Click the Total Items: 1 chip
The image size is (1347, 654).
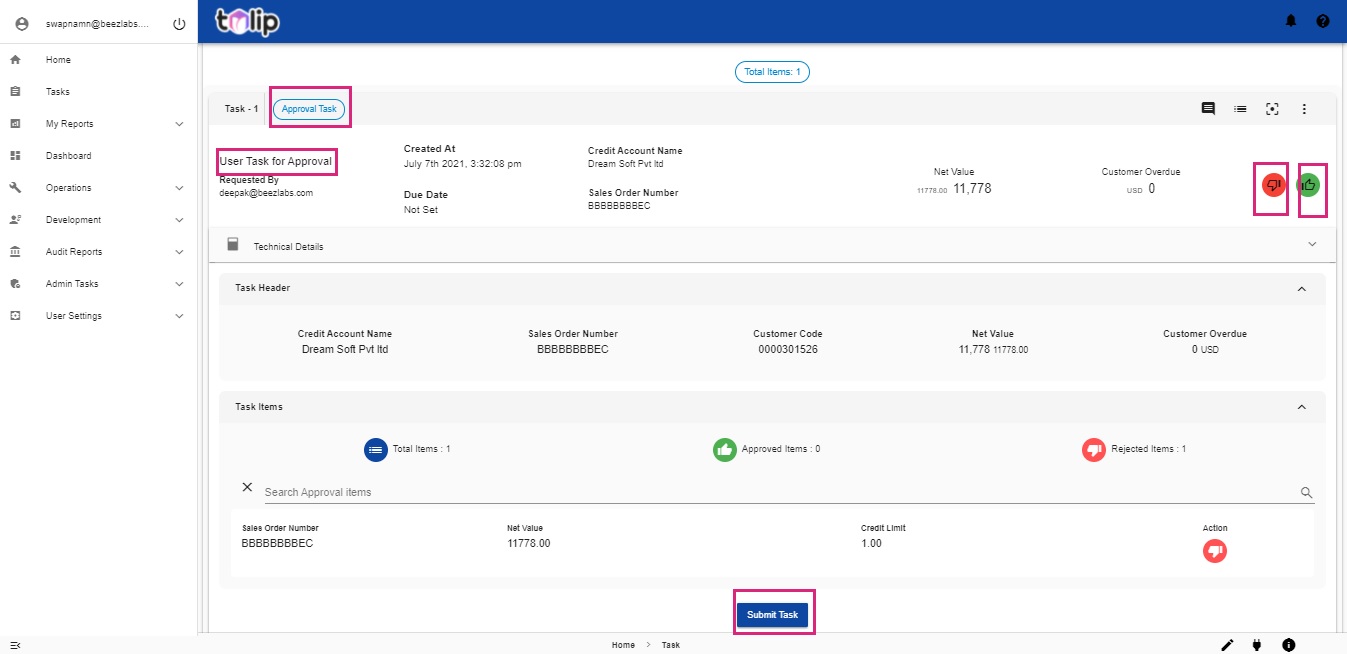[x=772, y=72]
